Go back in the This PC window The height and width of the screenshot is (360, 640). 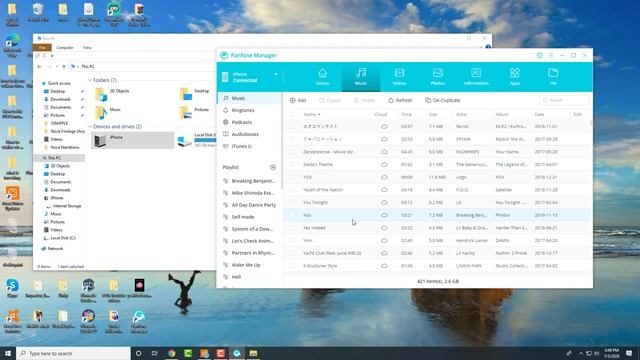click(40, 67)
